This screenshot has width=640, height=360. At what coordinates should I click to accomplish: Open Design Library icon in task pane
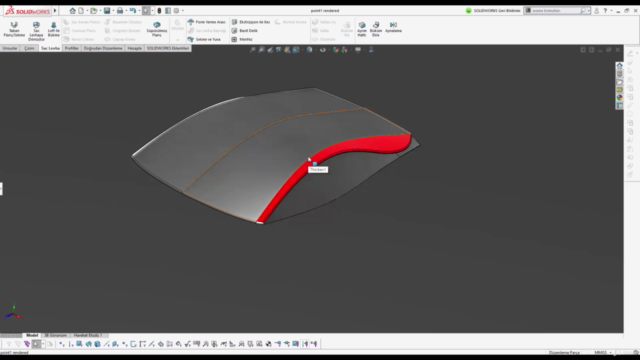click(620, 74)
